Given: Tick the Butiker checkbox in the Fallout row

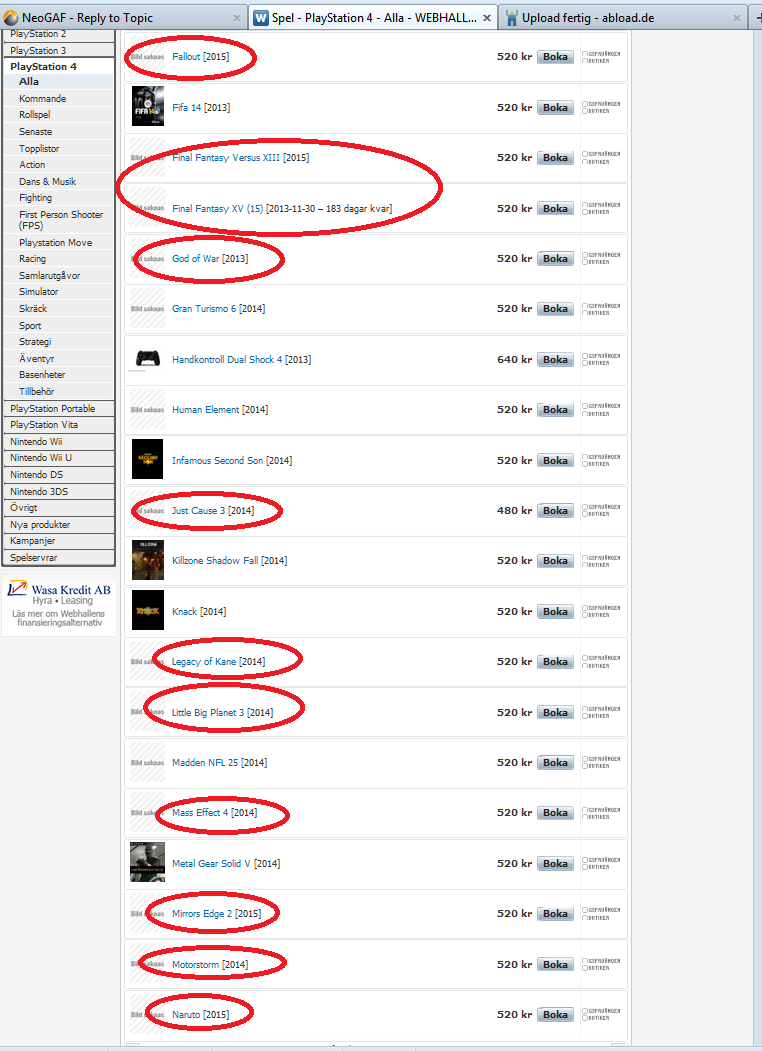Looking at the screenshot, I should tap(585, 60).
